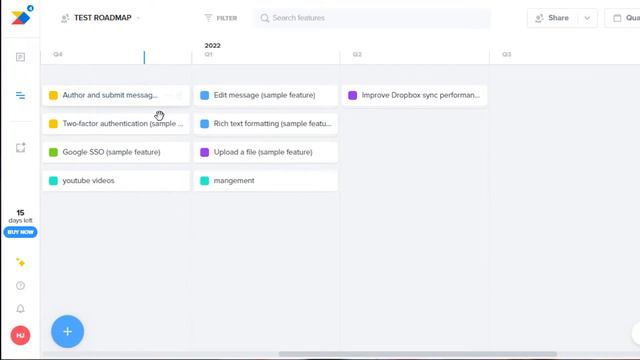Click blue swatch on Rich text formatting card
Screen dimensions: 640x360
(x=204, y=124)
